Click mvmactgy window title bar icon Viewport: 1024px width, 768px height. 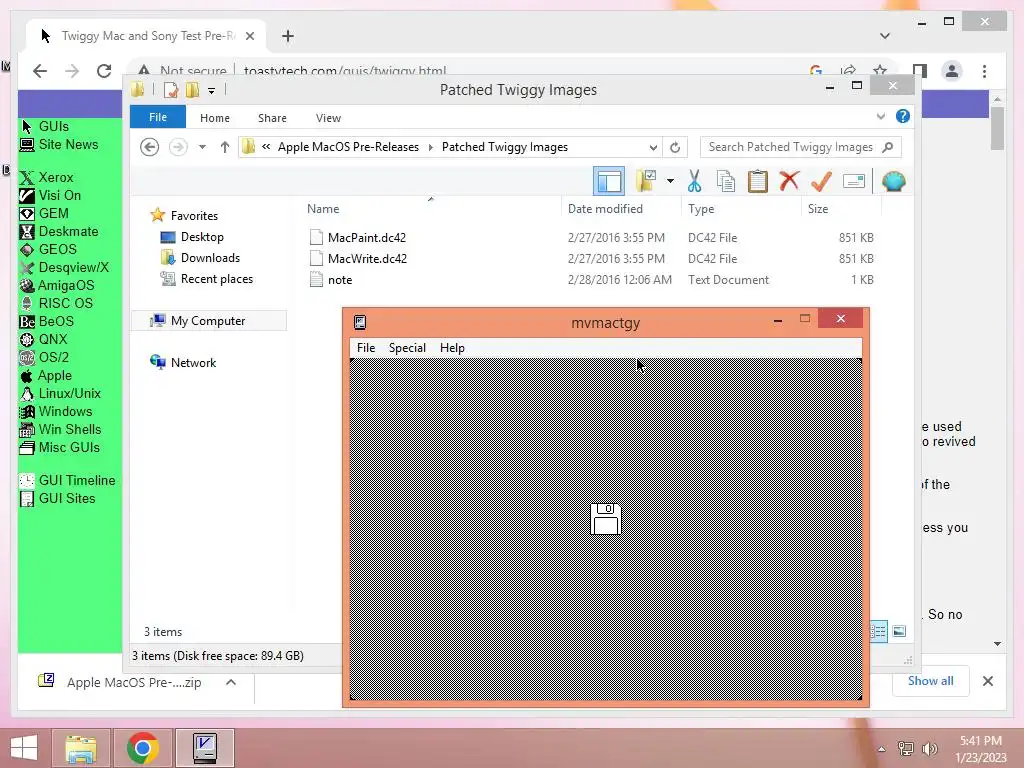[x=360, y=322]
